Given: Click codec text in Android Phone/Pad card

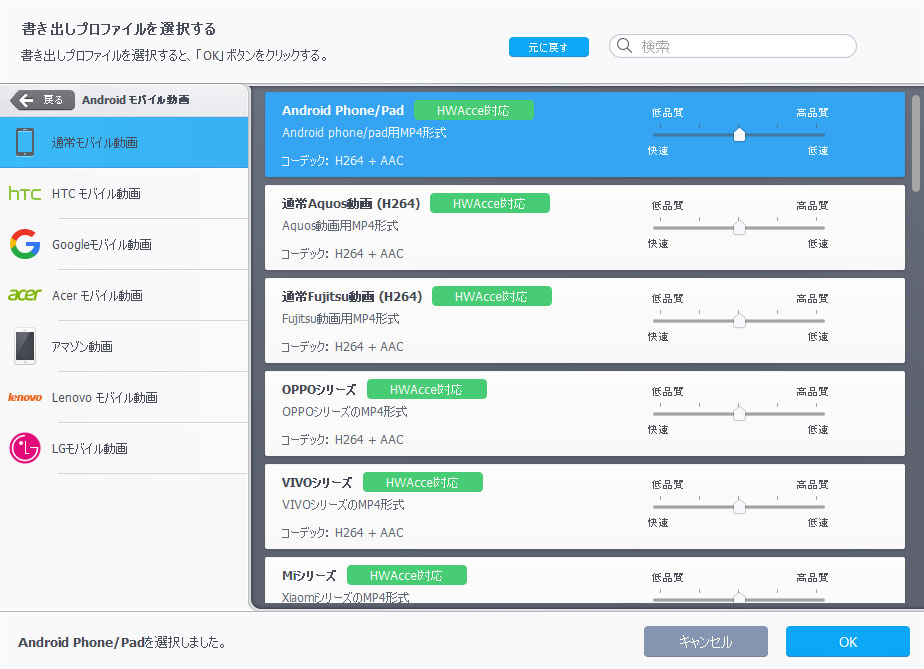Looking at the screenshot, I should coord(342,160).
